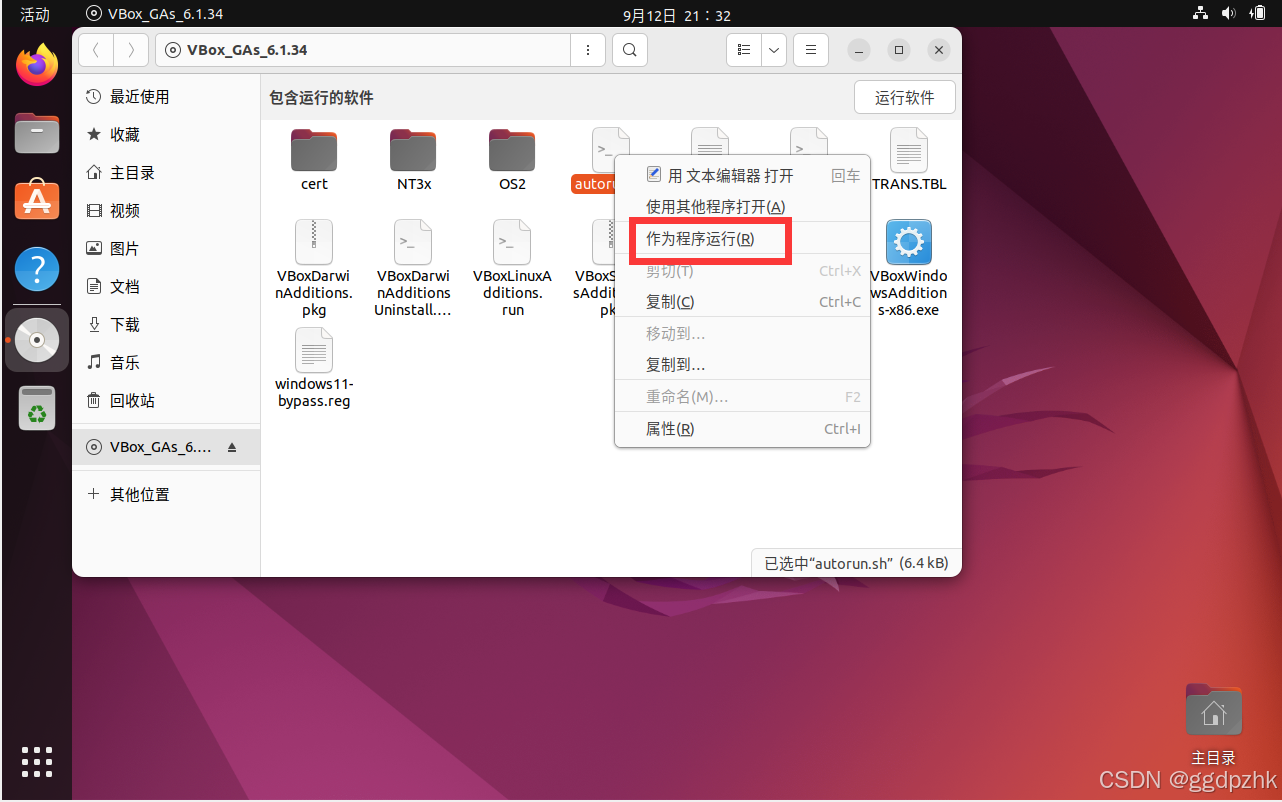The height and width of the screenshot is (802, 1282).
Task: Select the NT3x folder
Action: click(413, 160)
